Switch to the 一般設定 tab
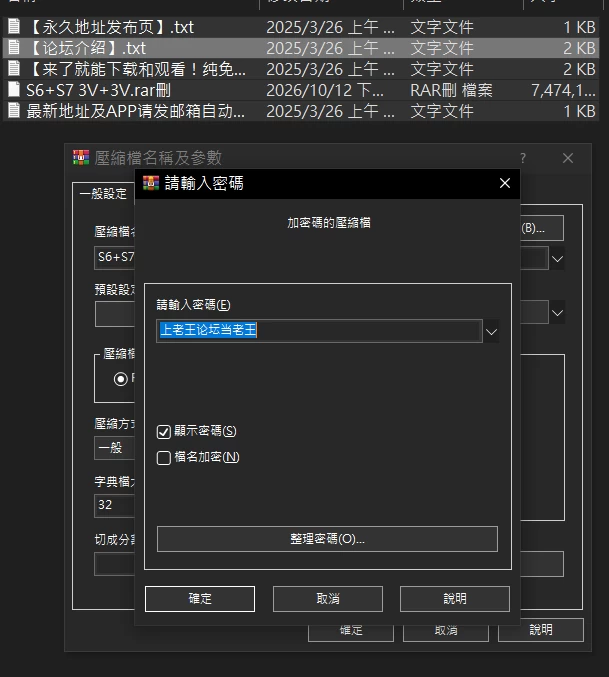The width and height of the screenshot is (609, 677). 103,194
